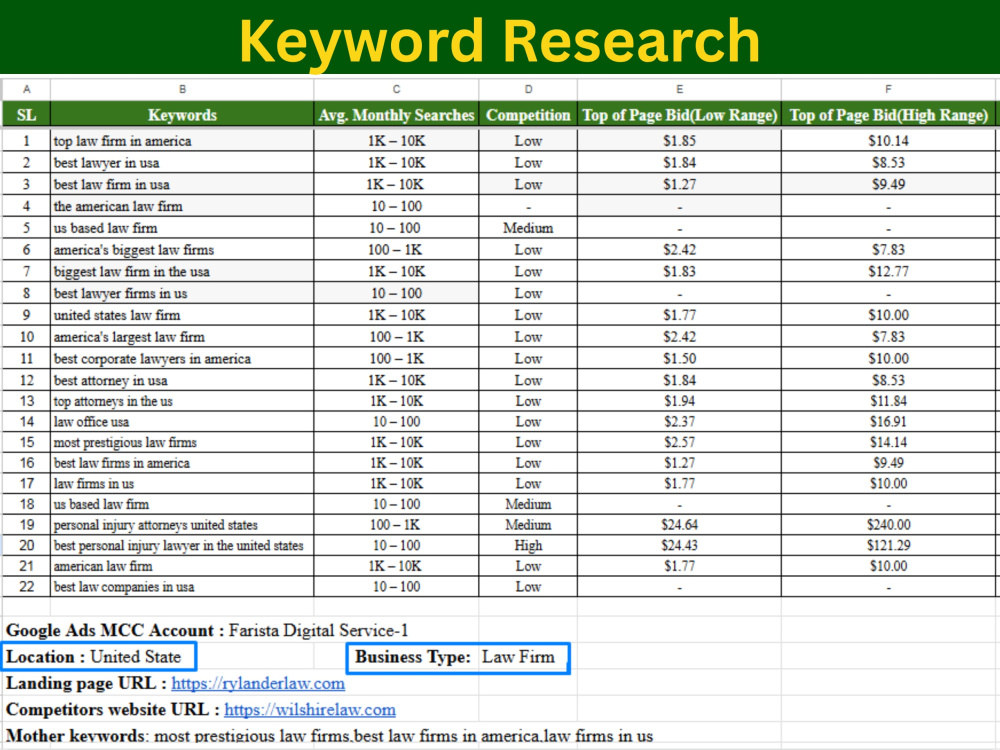The height and width of the screenshot is (750, 1000).
Task: Select cell 'best personal injury lawyer in the united states'
Action: [x=182, y=545]
